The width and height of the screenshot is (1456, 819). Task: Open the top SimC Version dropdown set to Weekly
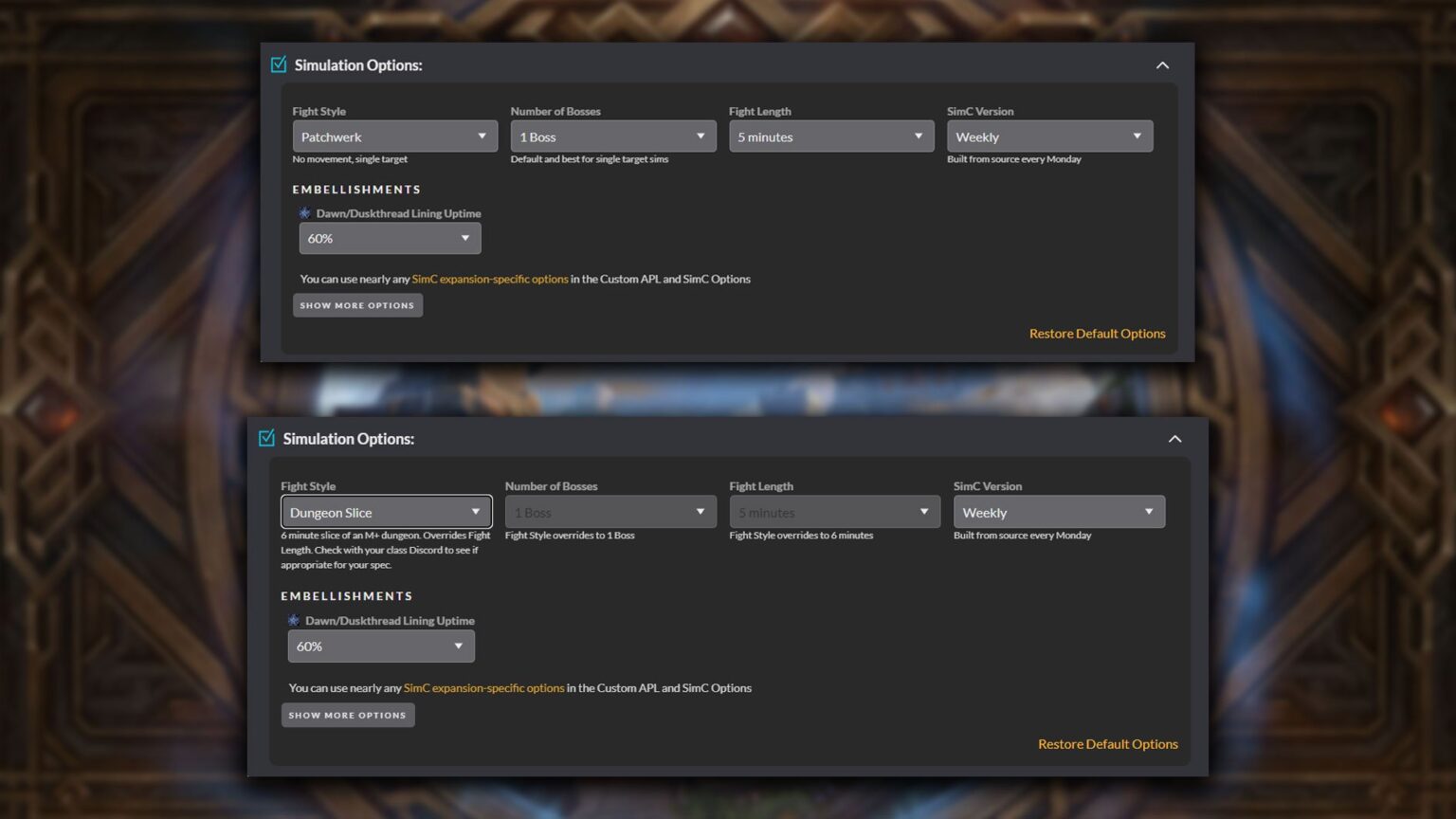coord(1049,136)
